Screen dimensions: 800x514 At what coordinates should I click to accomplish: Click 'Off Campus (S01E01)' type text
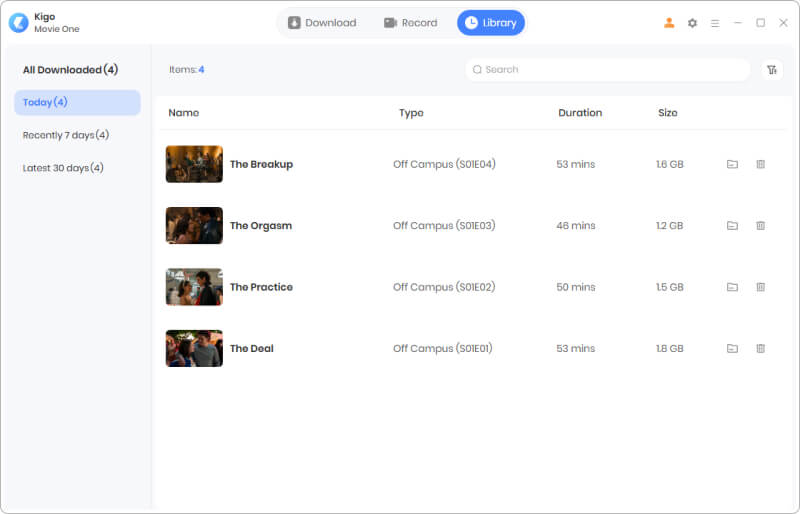tap(443, 349)
